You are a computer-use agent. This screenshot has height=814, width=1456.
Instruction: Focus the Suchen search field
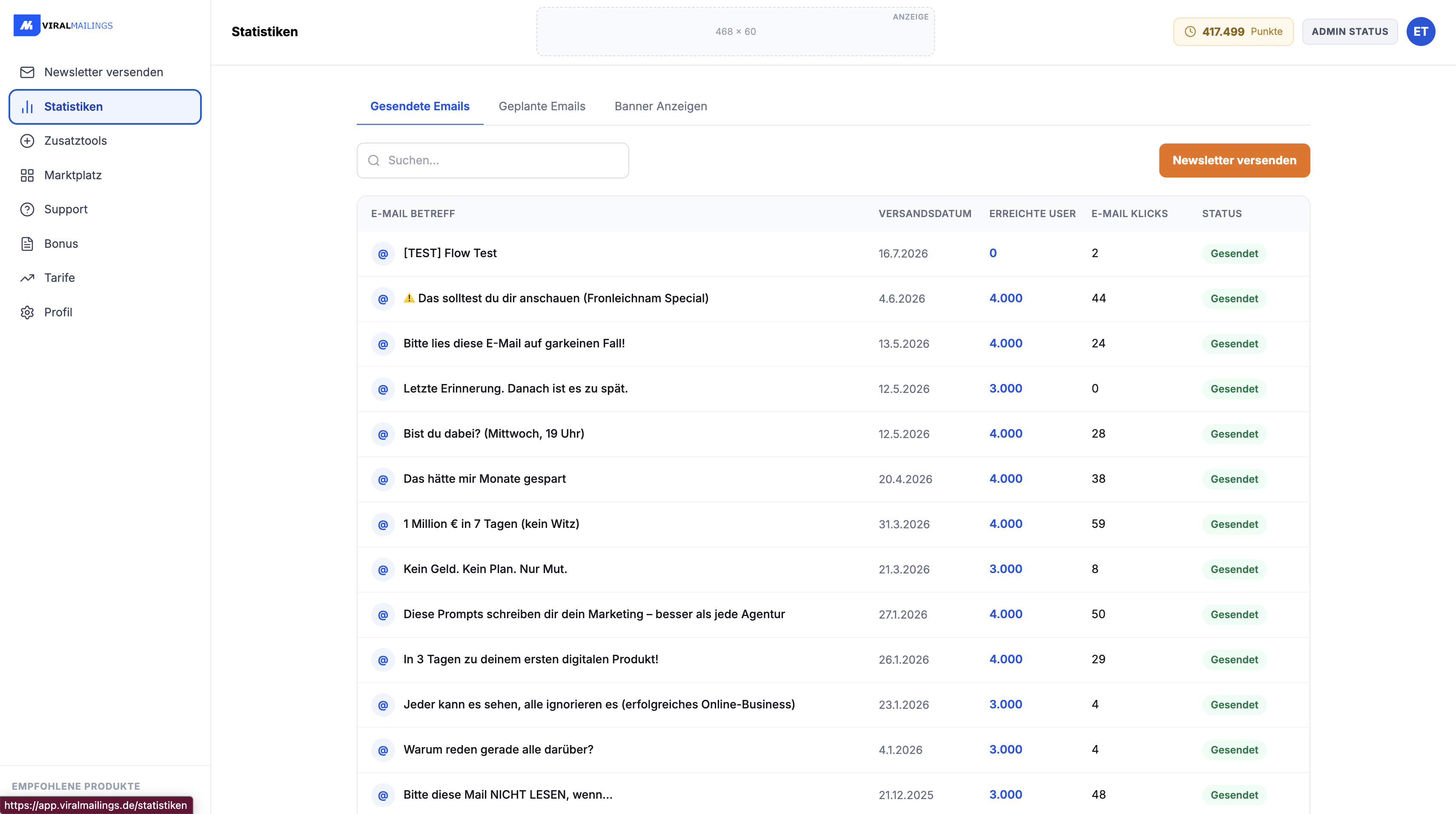[x=492, y=161]
